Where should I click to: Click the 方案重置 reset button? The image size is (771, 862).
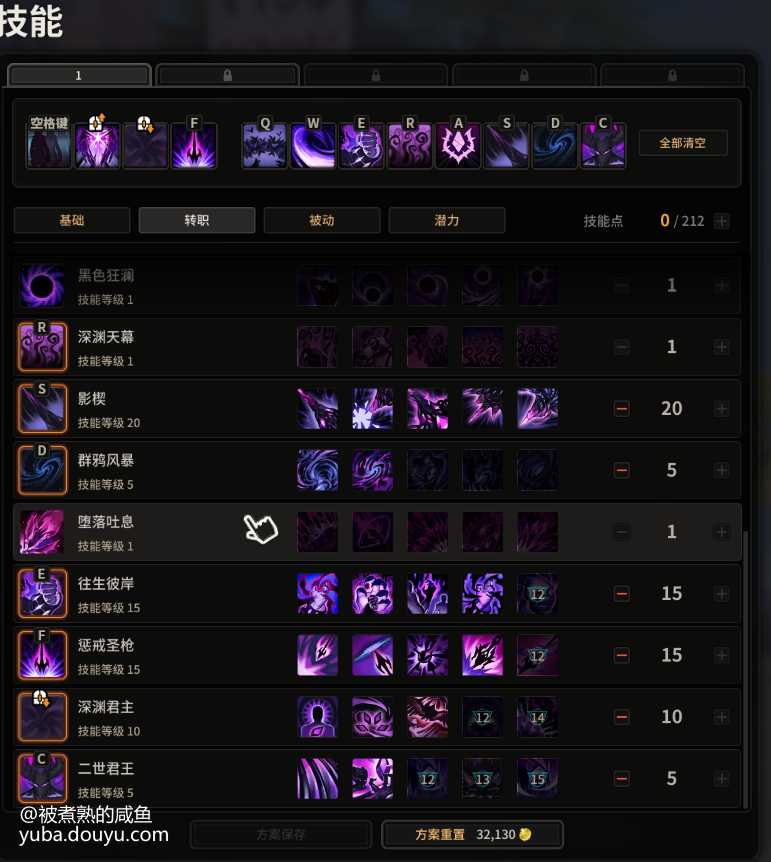(472, 835)
